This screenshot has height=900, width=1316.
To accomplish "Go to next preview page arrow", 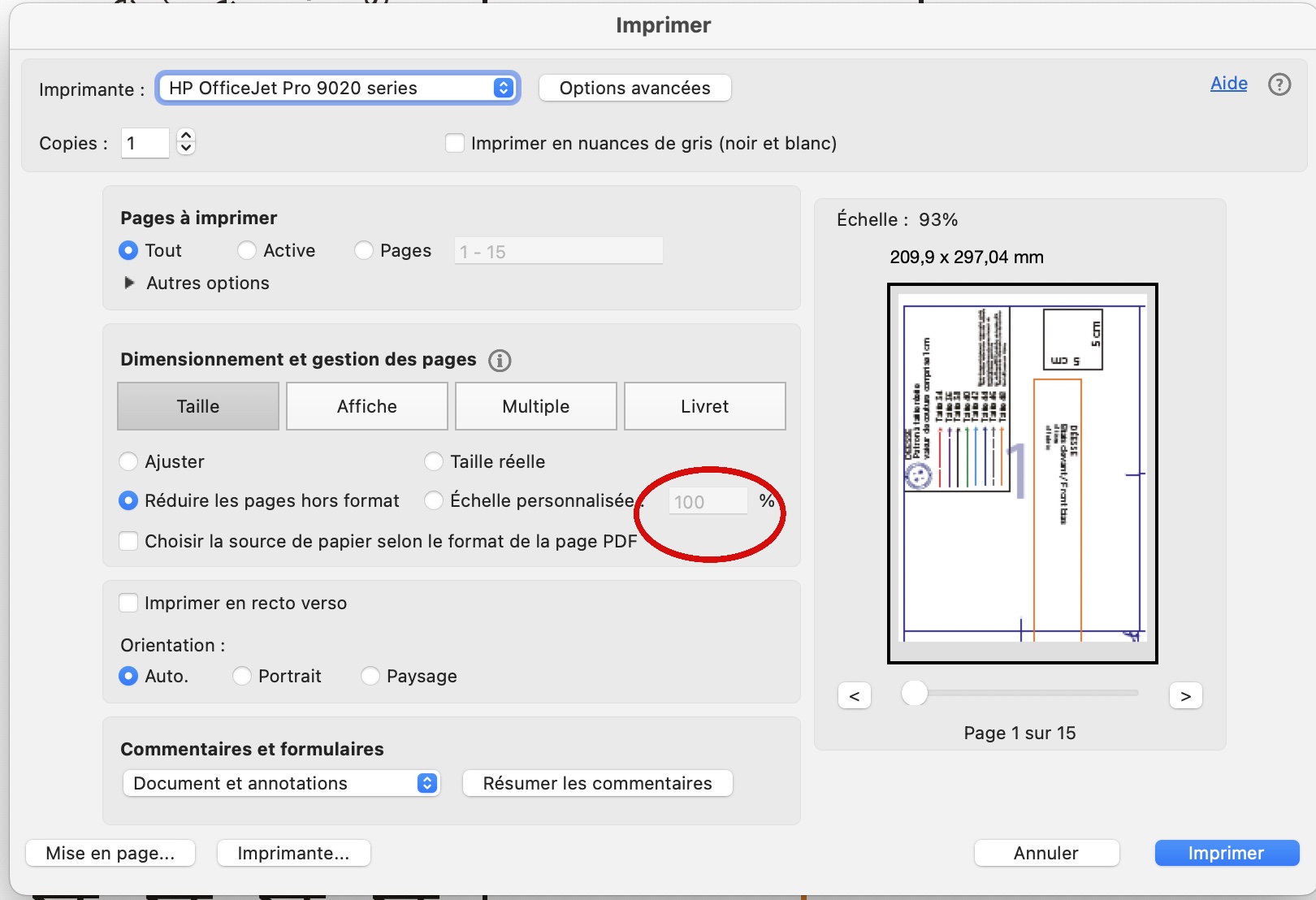I will (1185, 696).
